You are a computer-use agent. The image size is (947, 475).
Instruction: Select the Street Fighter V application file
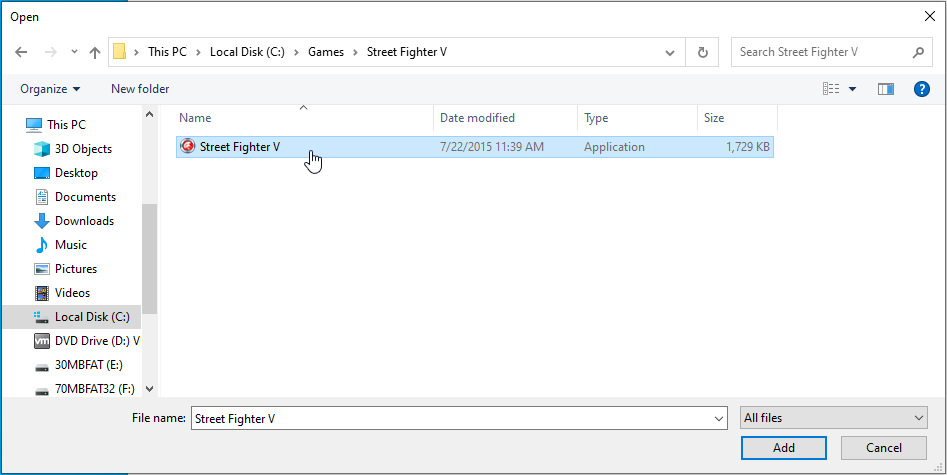pos(475,147)
